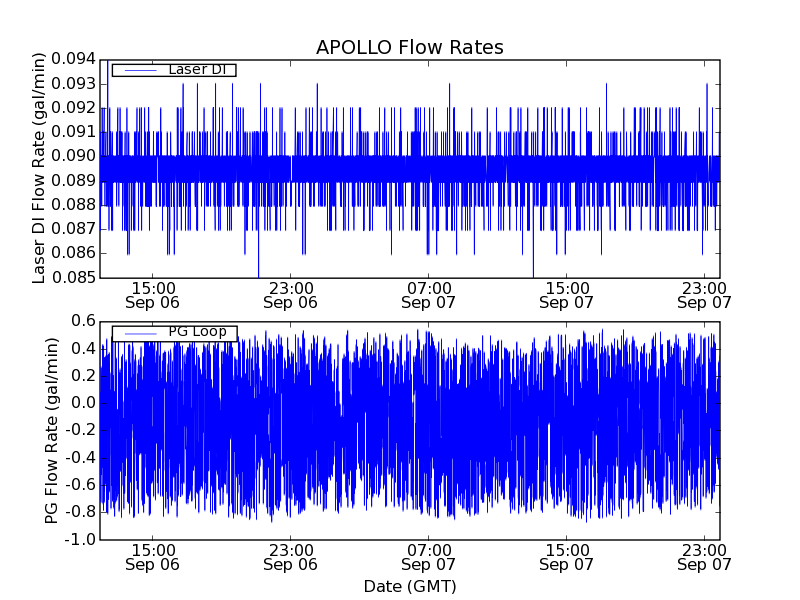Click the -1.0 tick on PG plot

click(79, 540)
